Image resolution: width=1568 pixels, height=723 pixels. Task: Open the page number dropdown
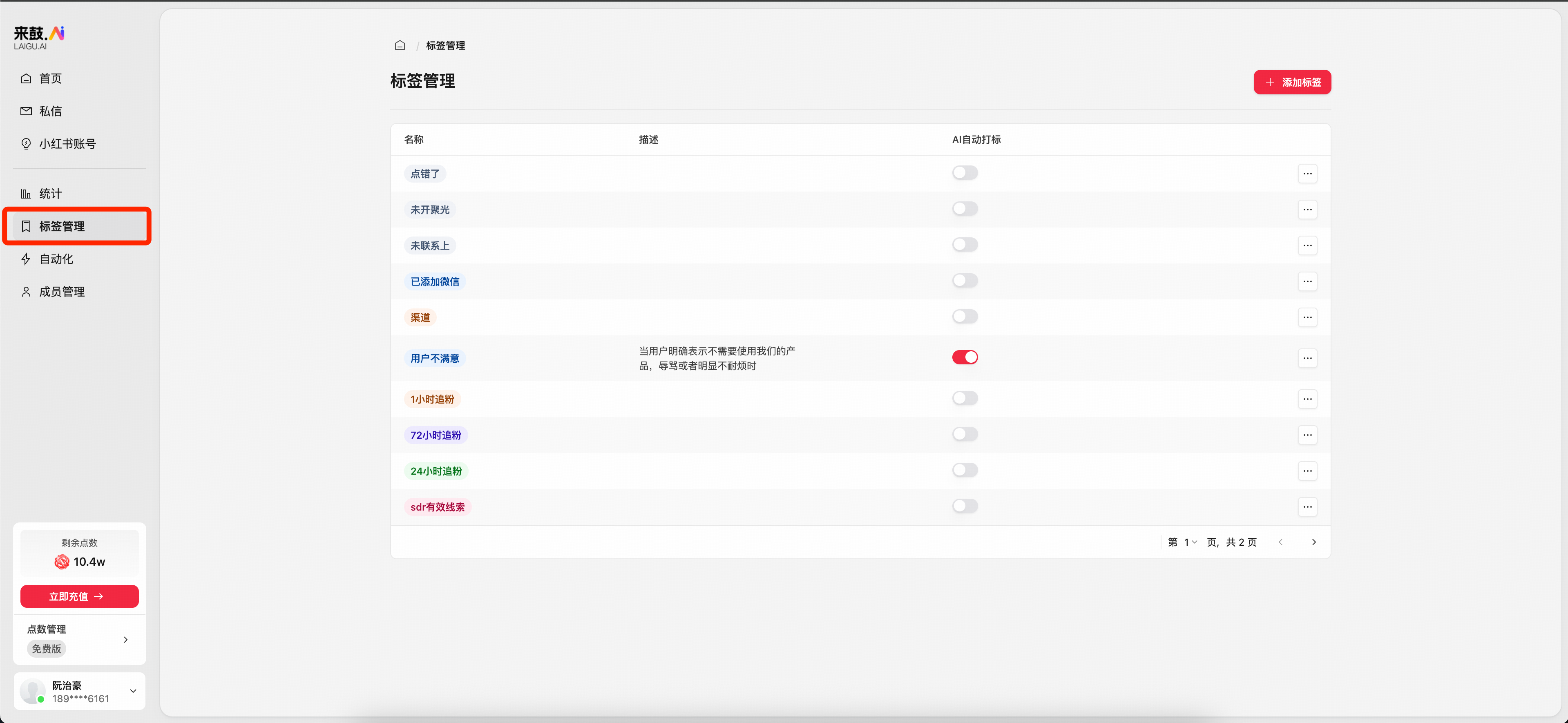pyautogui.click(x=1190, y=542)
